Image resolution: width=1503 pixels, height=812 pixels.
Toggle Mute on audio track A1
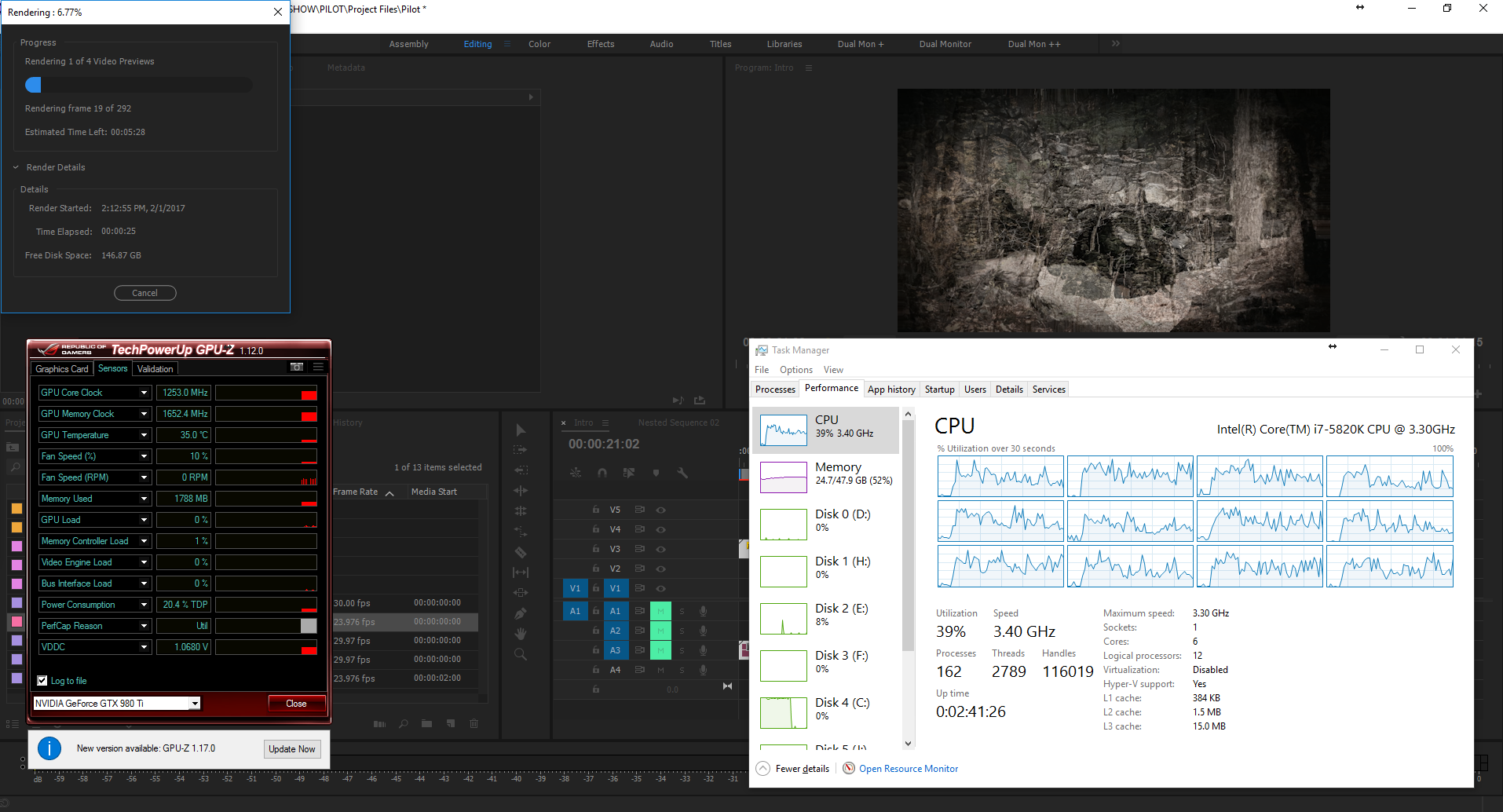[x=660, y=611]
